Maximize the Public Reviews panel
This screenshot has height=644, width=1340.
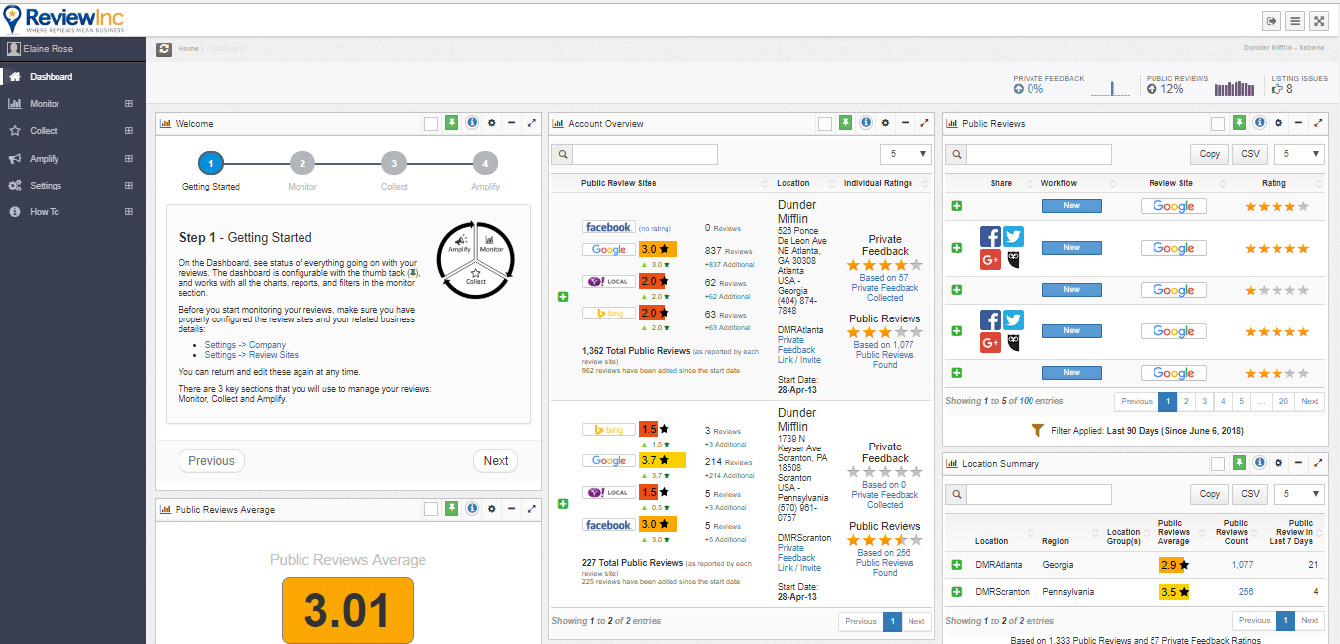[x=1318, y=123]
